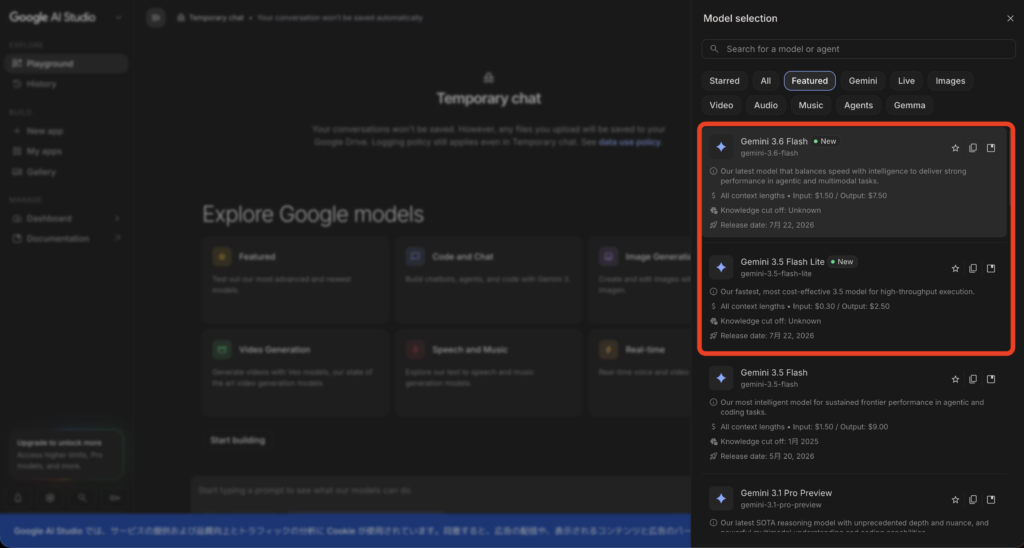Filter models by the Music chip
The height and width of the screenshot is (548, 1024).
[x=810, y=105]
